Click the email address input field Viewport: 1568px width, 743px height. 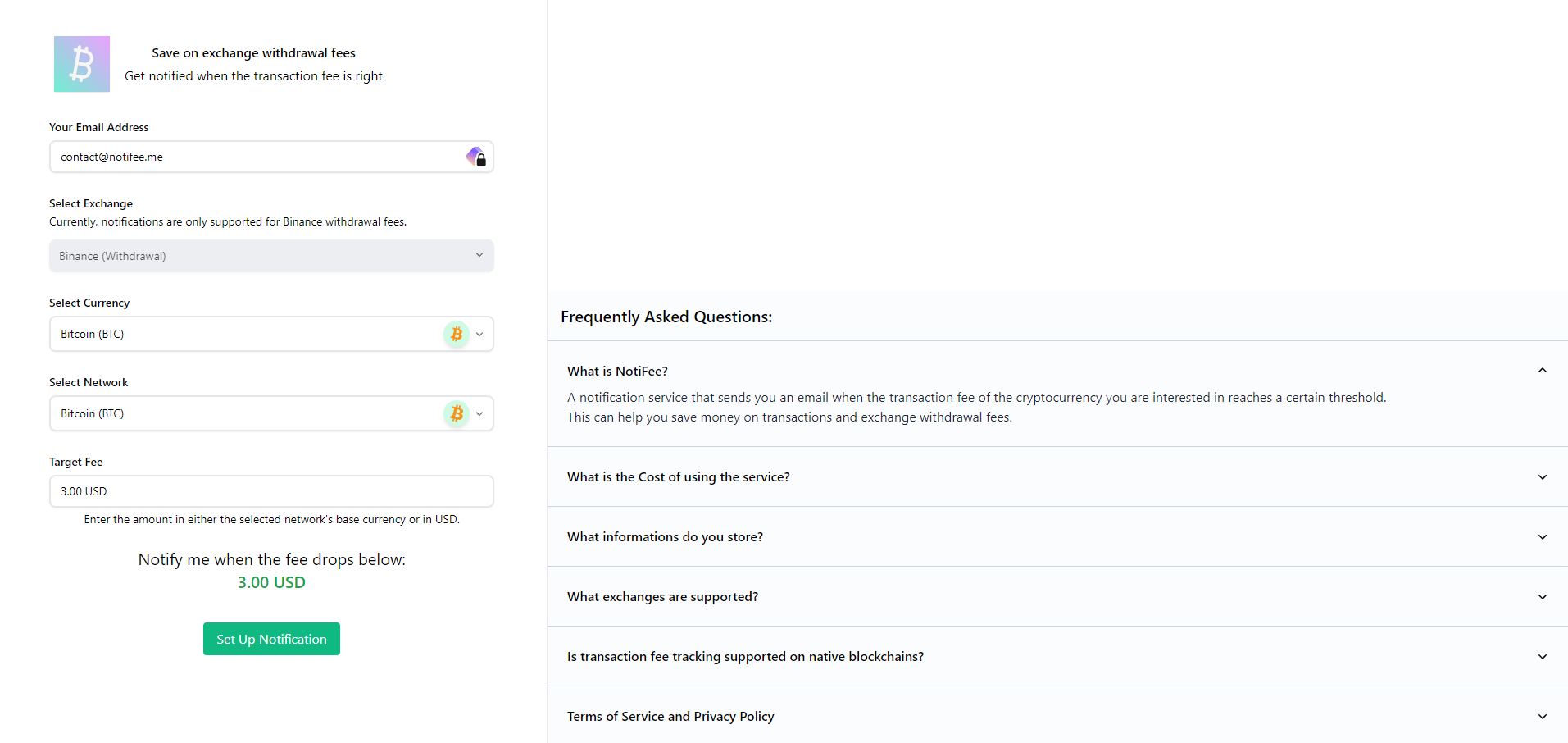254,157
